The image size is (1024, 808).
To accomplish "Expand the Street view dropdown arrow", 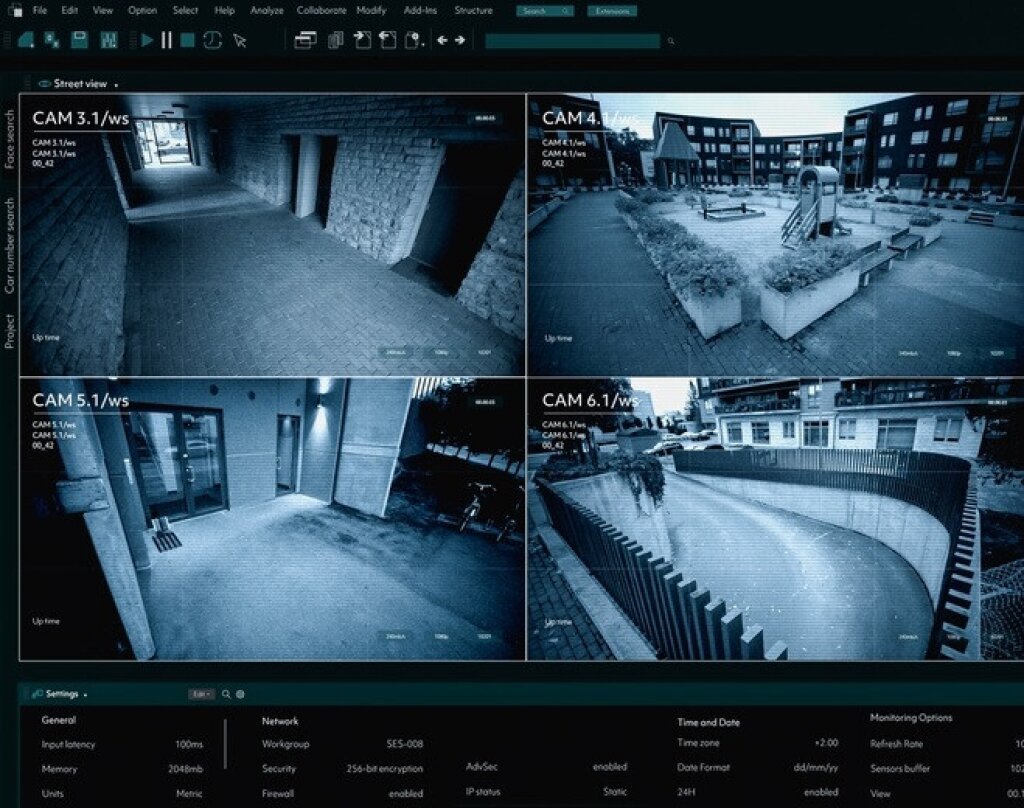I will click(116, 85).
